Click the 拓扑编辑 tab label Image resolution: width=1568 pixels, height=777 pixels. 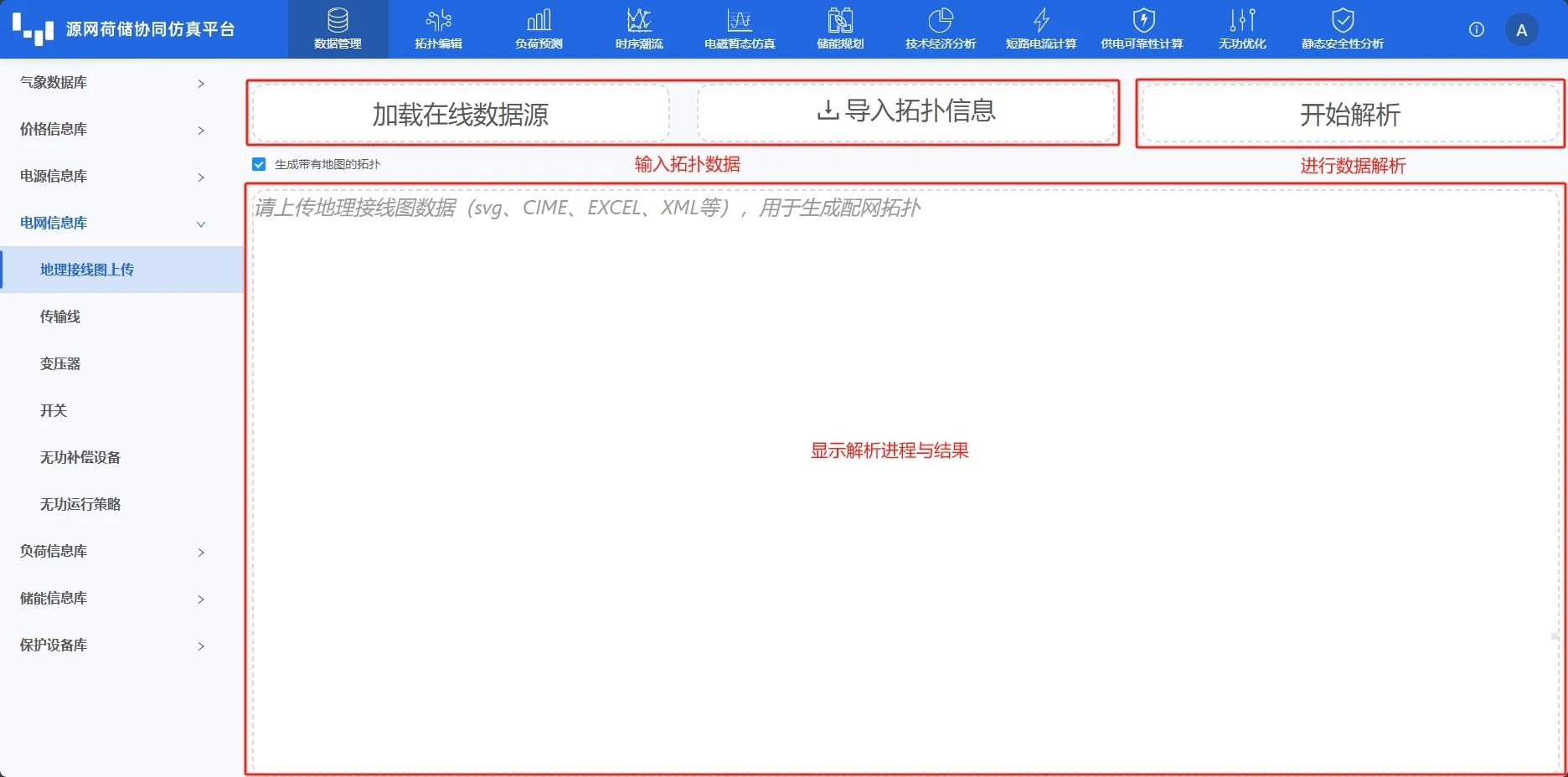tap(438, 44)
